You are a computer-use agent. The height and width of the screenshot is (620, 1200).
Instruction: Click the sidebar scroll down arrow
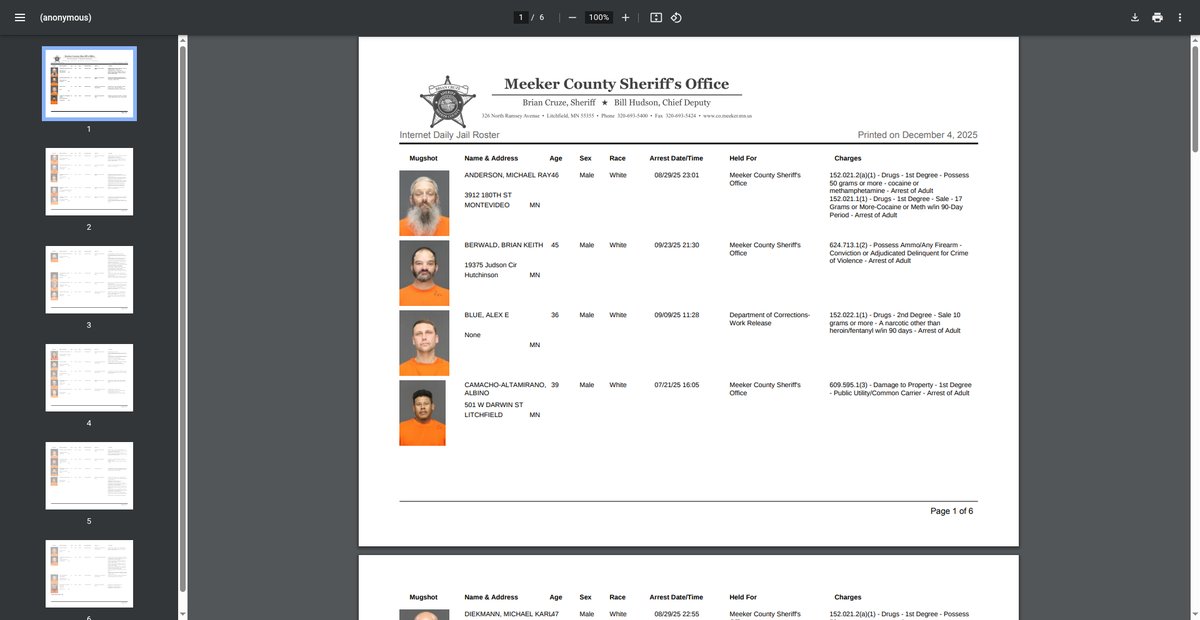click(181, 613)
